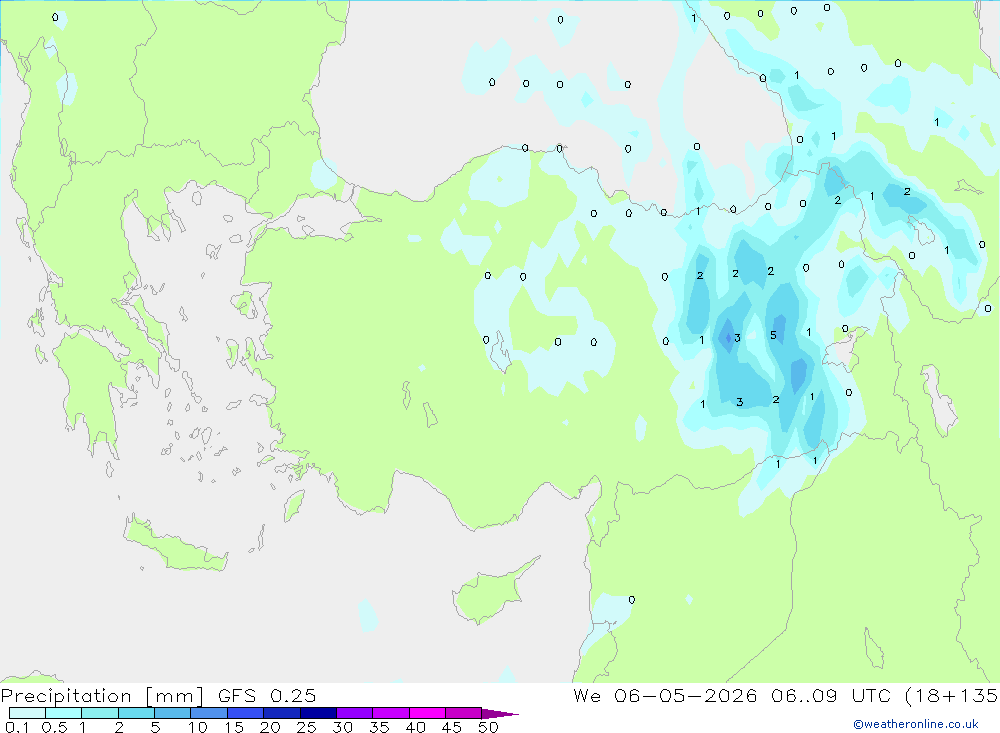Image resolution: width=1000 pixels, height=733 pixels.
Task: Click the '50' legend scale label
Action: (488, 727)
